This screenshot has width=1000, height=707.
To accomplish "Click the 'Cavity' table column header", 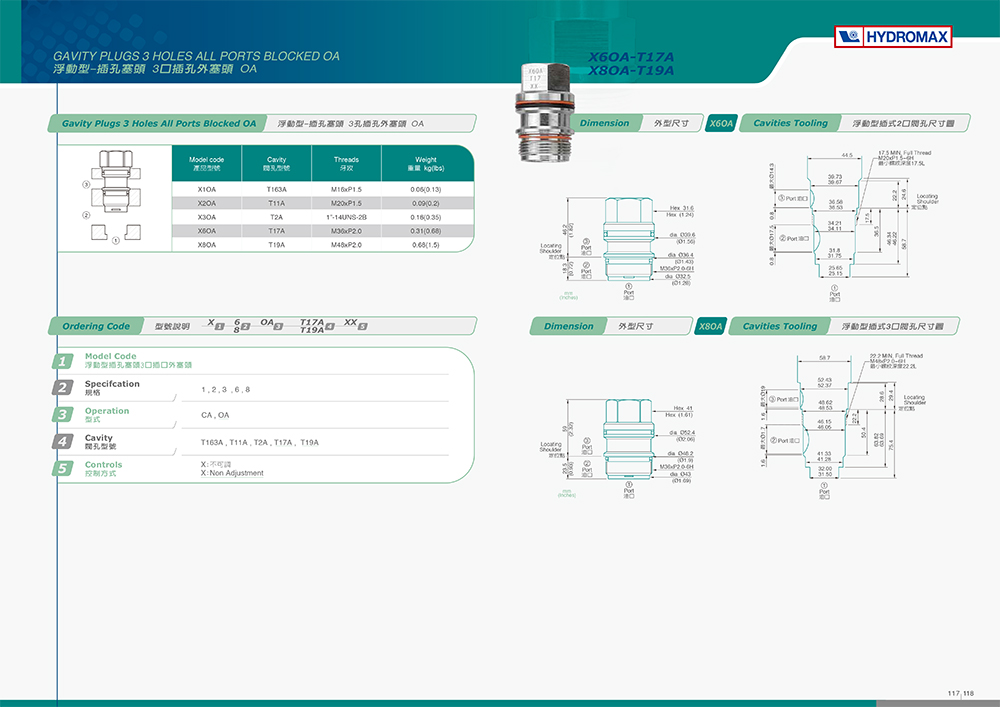I will coord(277,164).
